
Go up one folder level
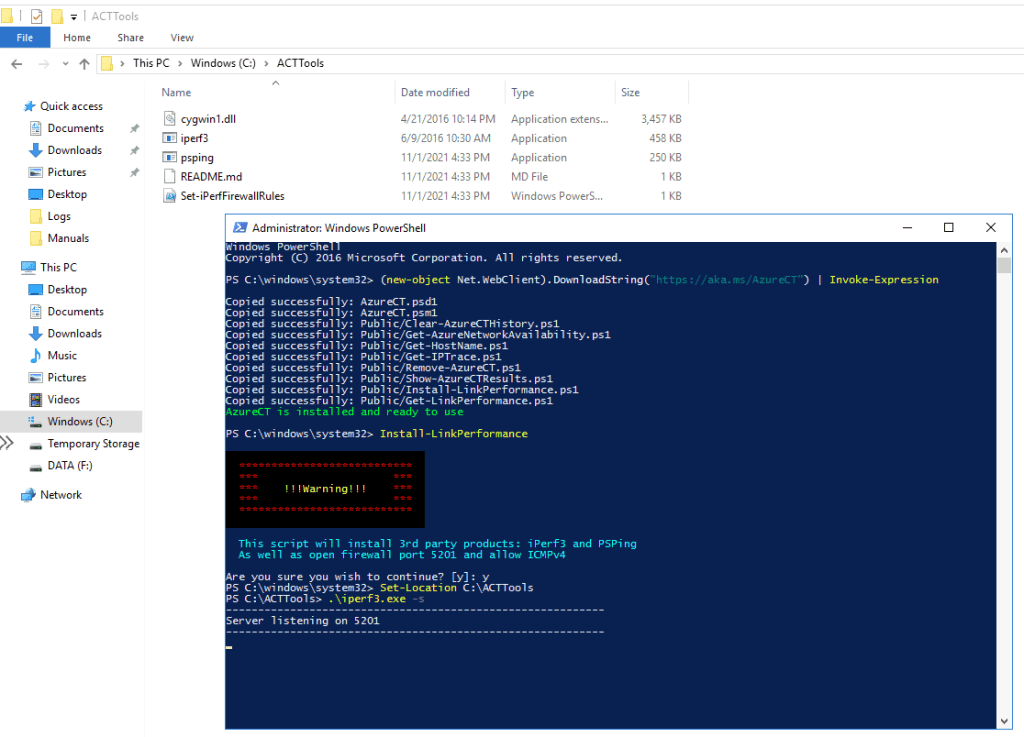click(x=84, y=63)
